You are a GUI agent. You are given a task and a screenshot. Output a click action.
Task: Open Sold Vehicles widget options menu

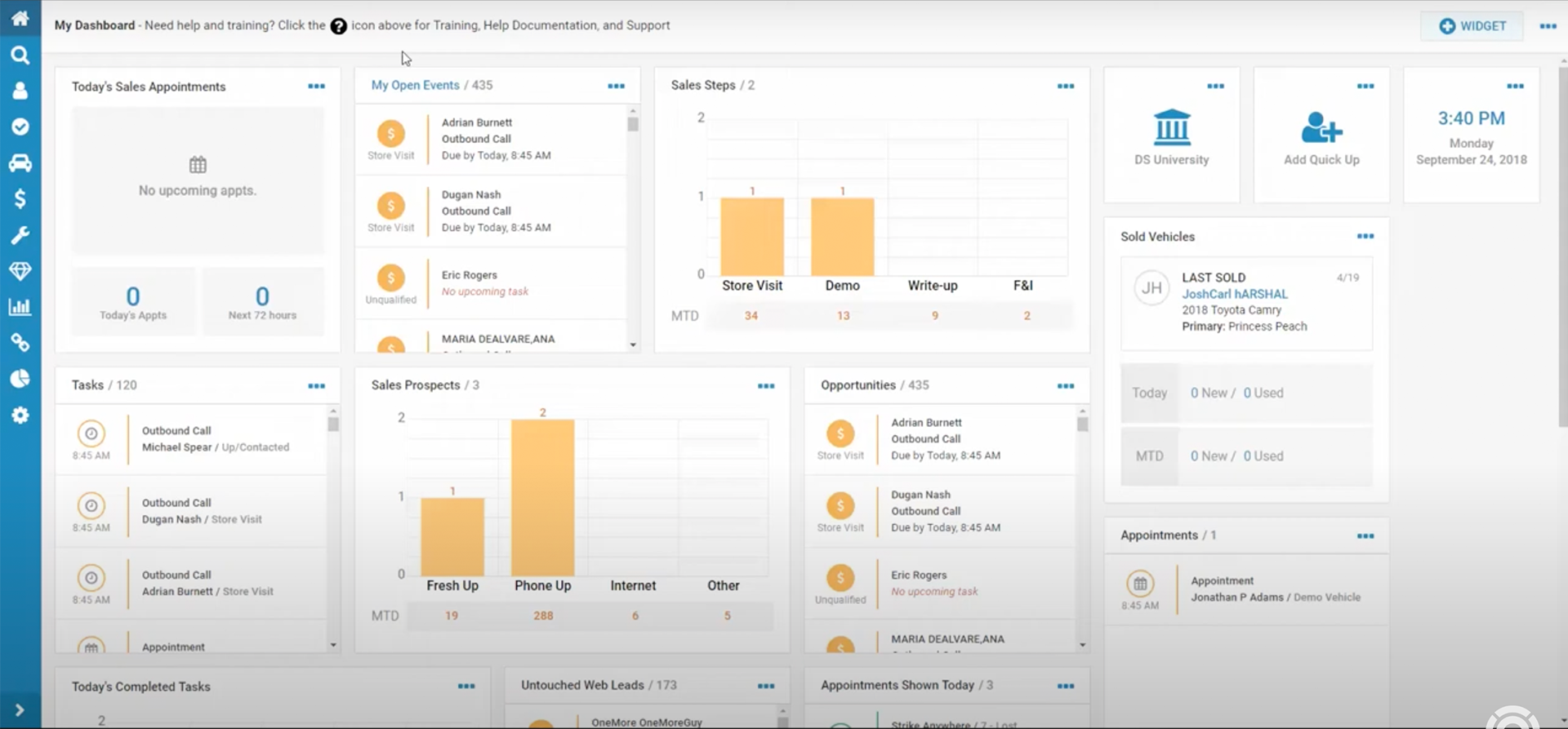click(x=1365, y=237)
